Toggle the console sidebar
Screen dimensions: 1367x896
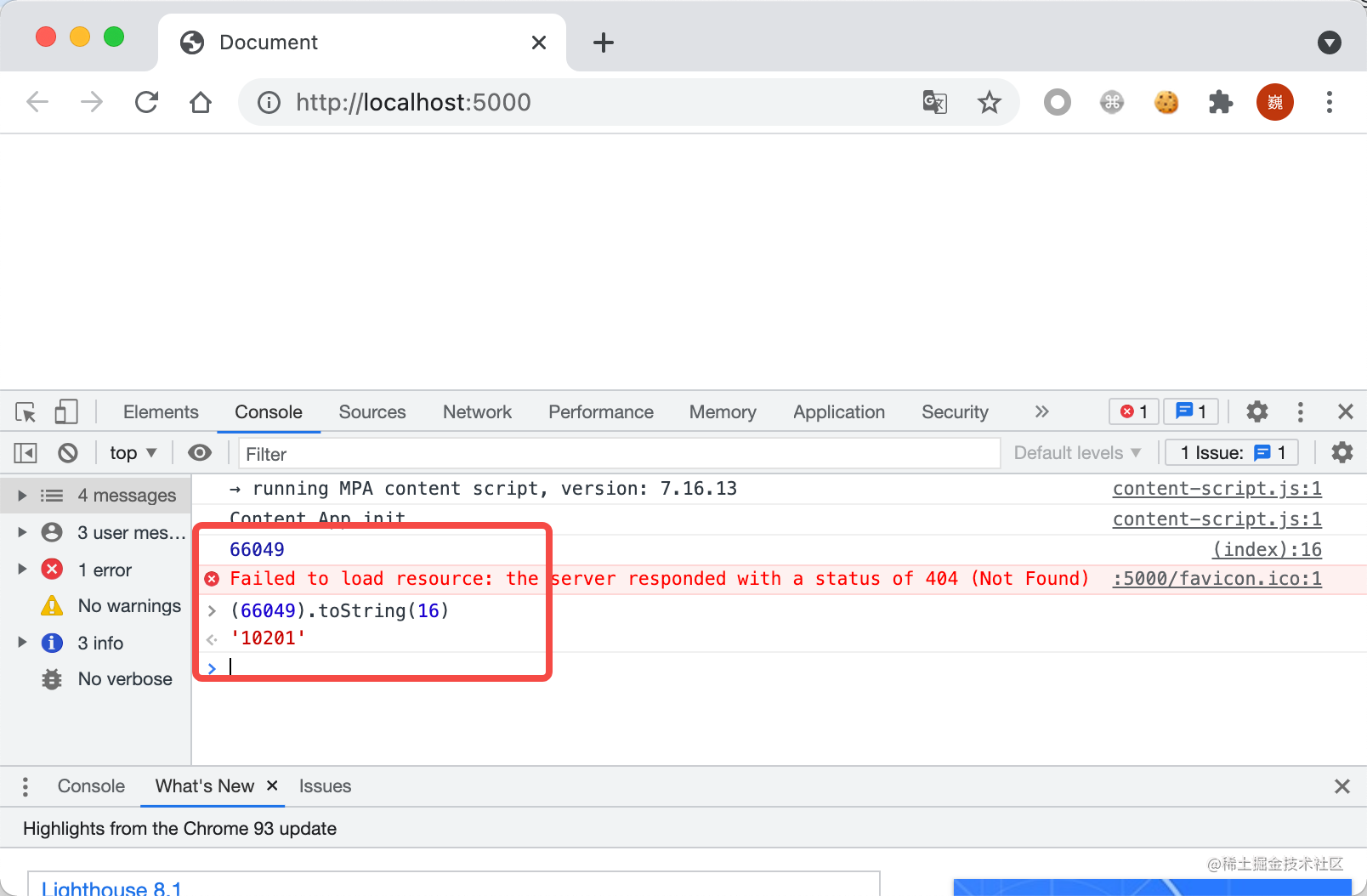[x=26, y=453]
